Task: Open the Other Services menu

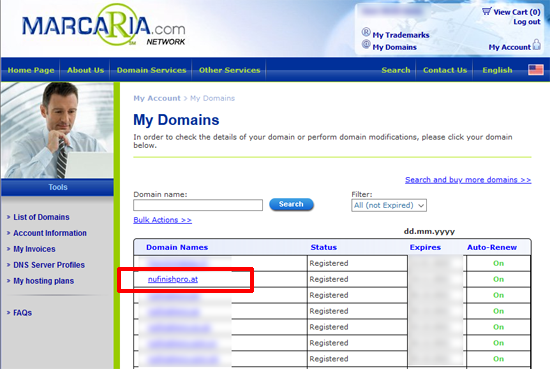Action: pyautogui.click(x=229, y=70)
